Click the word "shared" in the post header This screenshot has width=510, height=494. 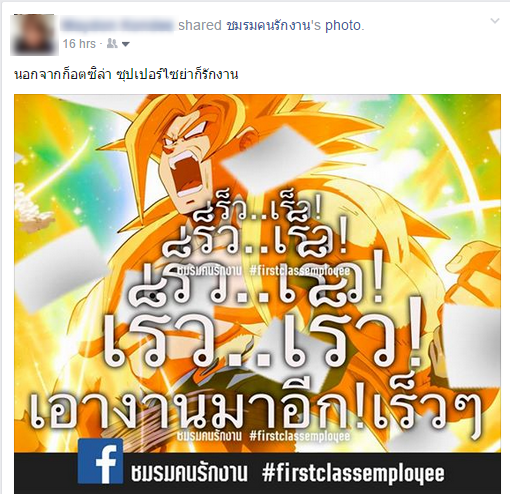(x=200, y=26)
